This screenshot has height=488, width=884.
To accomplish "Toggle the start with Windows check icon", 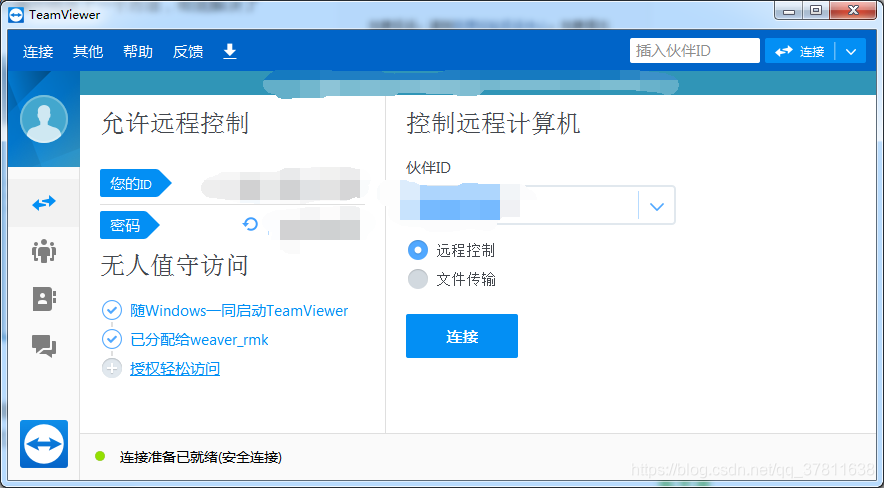I will [x=112, y=310].
